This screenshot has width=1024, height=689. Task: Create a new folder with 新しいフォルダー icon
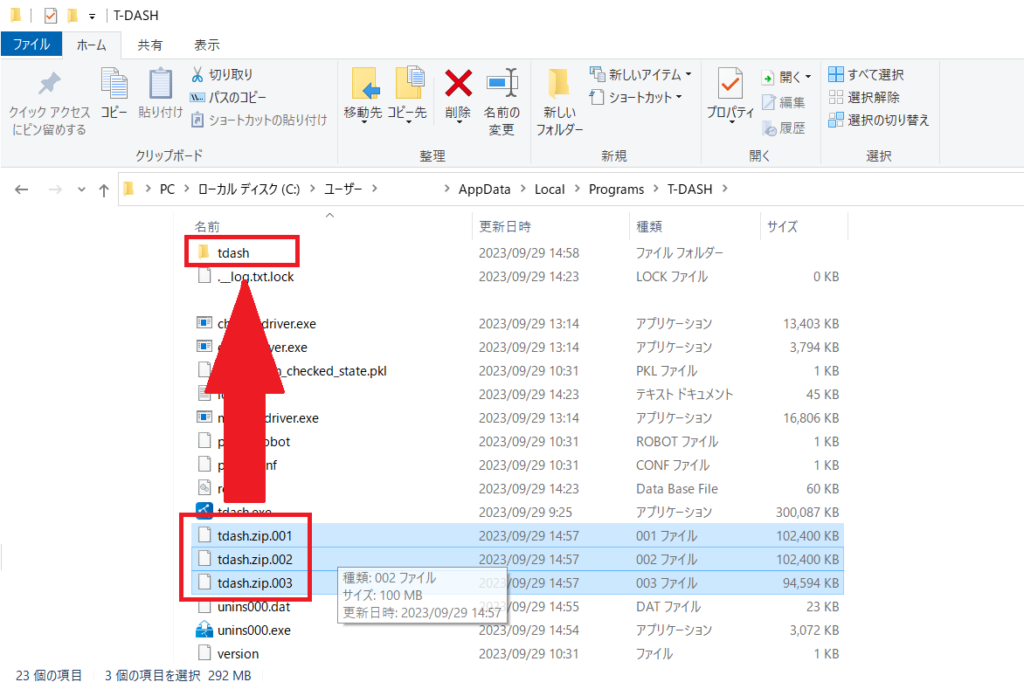point(559,84)
